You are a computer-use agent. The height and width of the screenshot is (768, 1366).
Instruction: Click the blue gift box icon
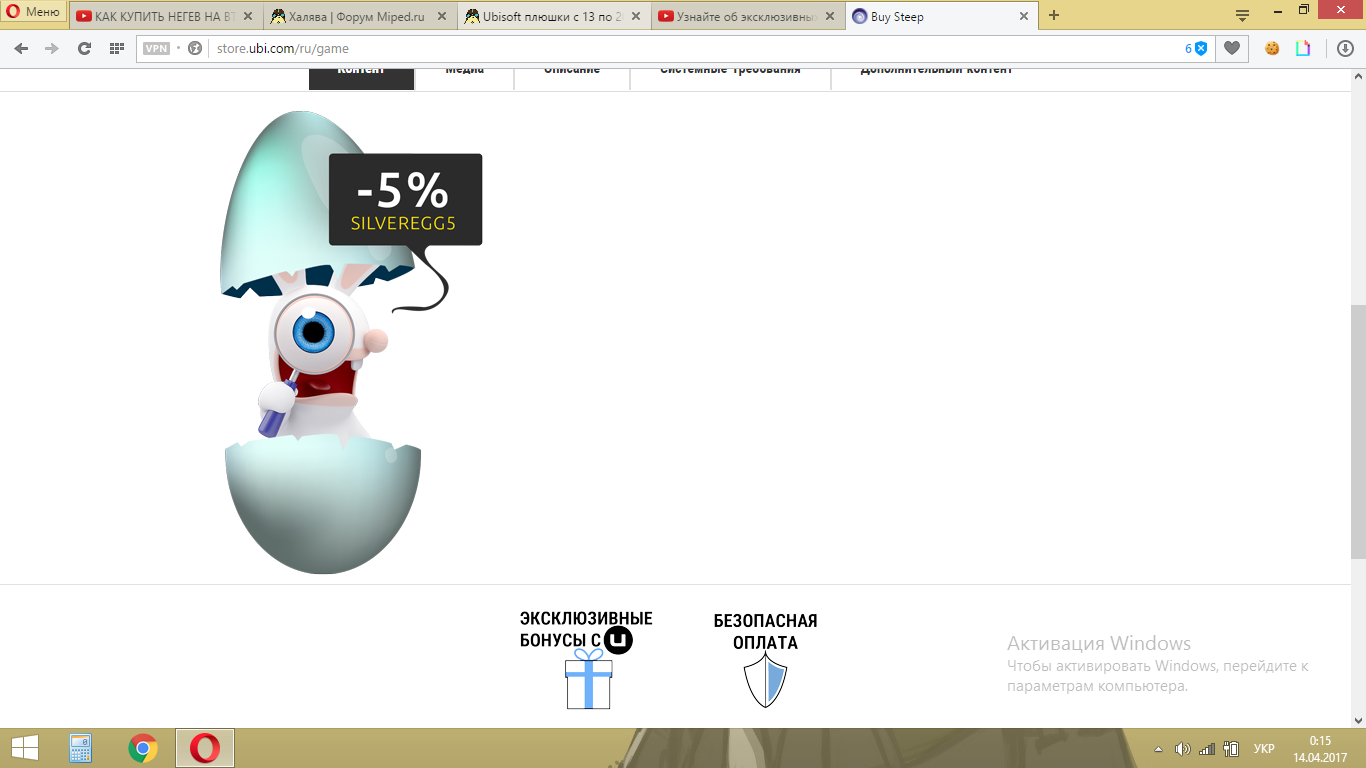coord(588,680)
